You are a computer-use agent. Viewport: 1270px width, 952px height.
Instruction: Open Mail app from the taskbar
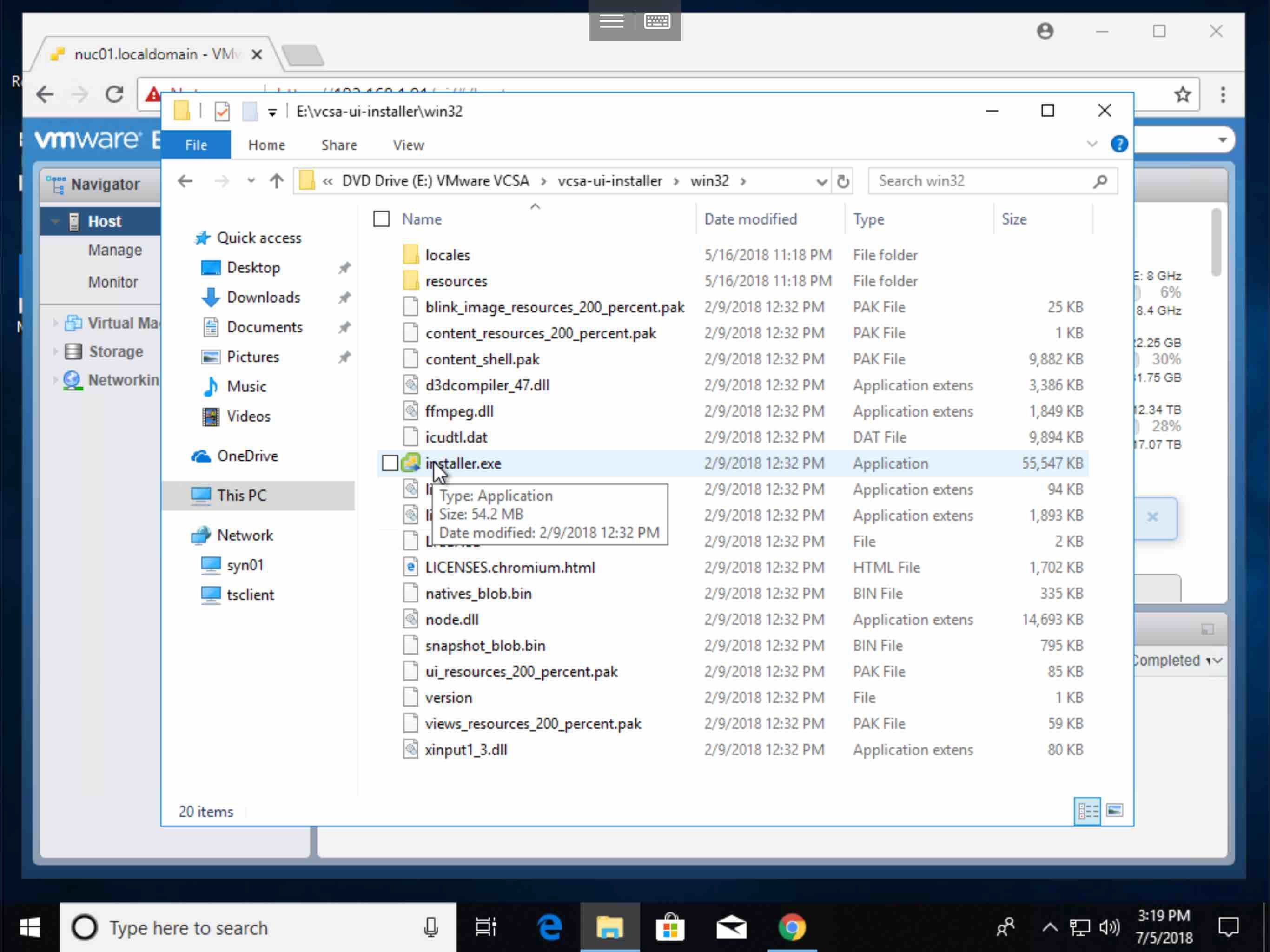point(731,927)
